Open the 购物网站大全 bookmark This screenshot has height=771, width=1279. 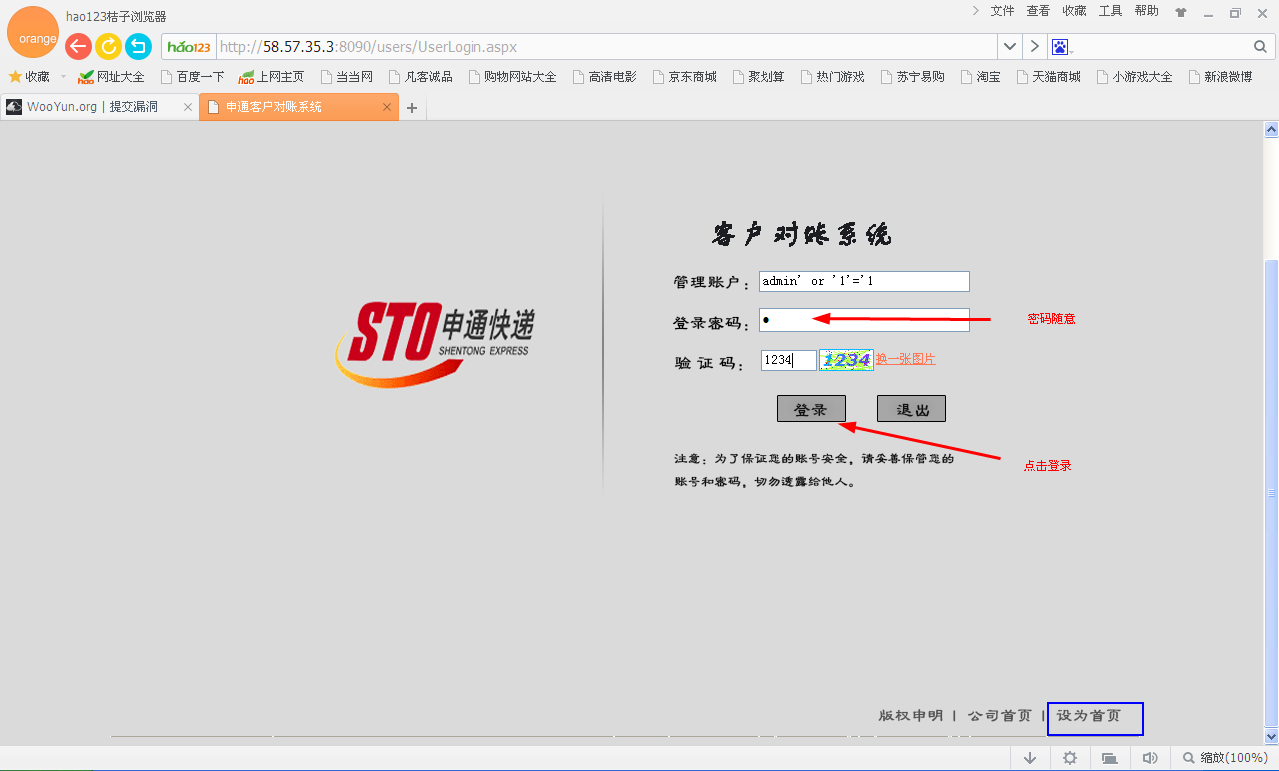(x=512, y=77)
